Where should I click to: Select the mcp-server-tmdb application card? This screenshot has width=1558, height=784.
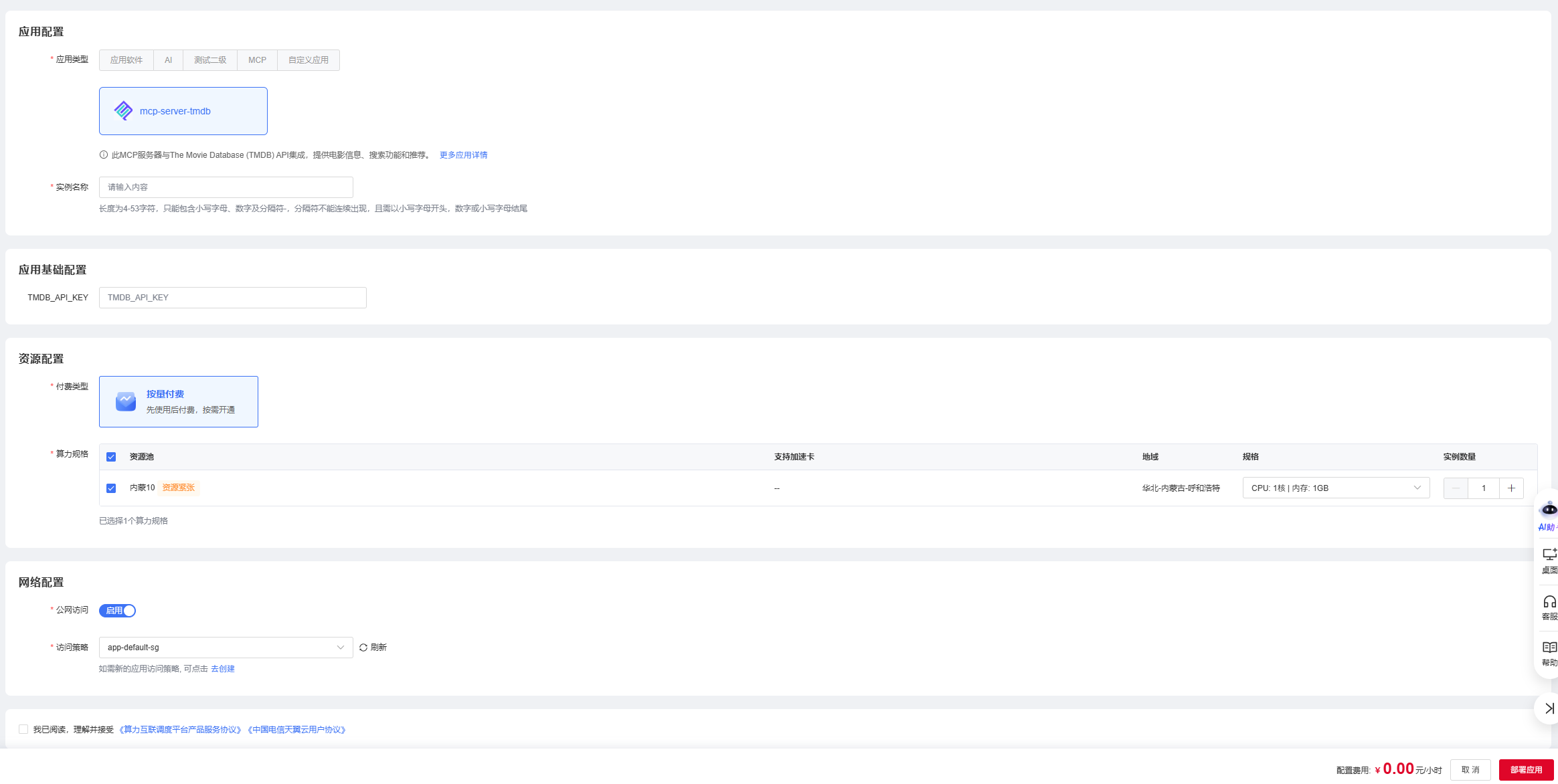pyautogui.click(x=183, y=111)
